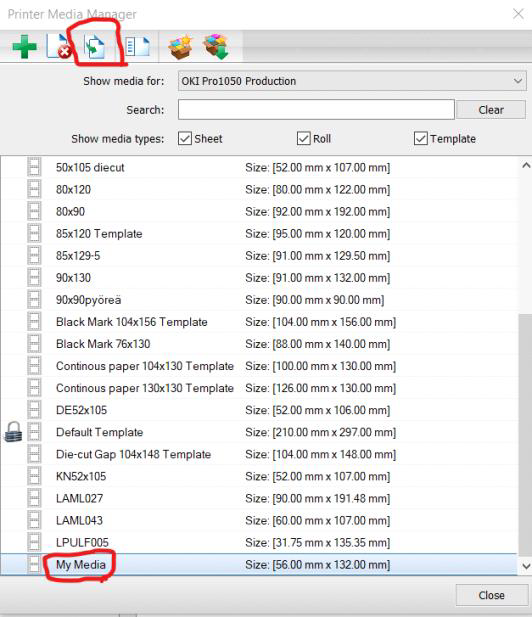Image resolution: width=532 pixels, height=617 pixels.
Task: Click the size text 31.75 mm x 135.35 mm
Action: click(331, 542)
